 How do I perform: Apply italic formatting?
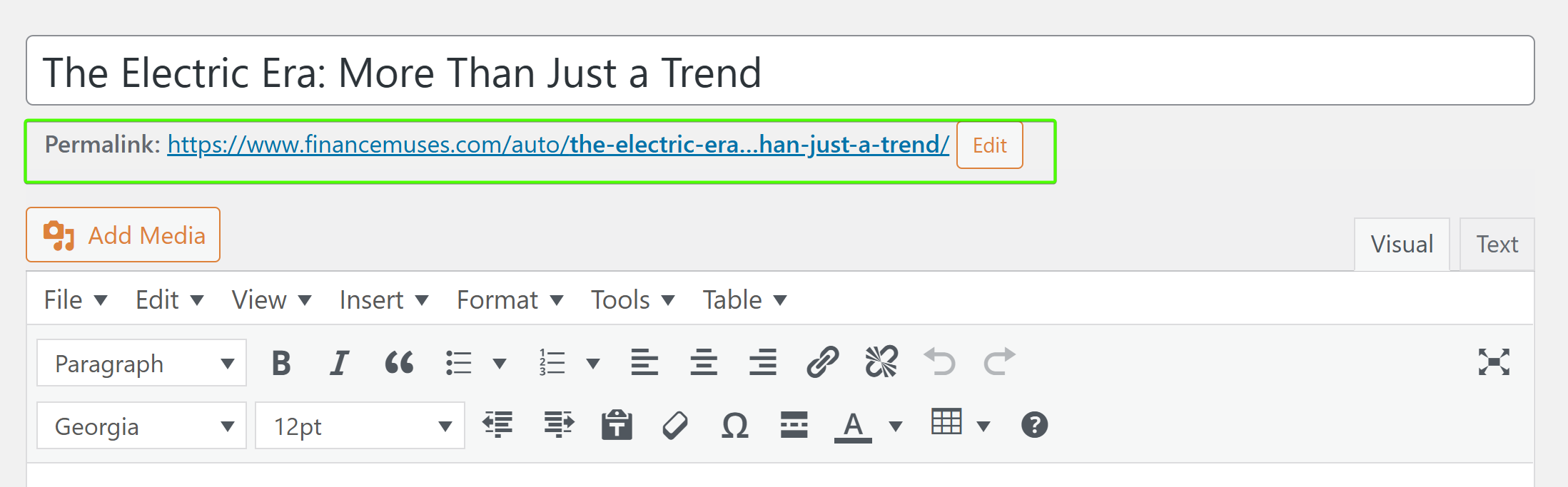pos(340,363)
